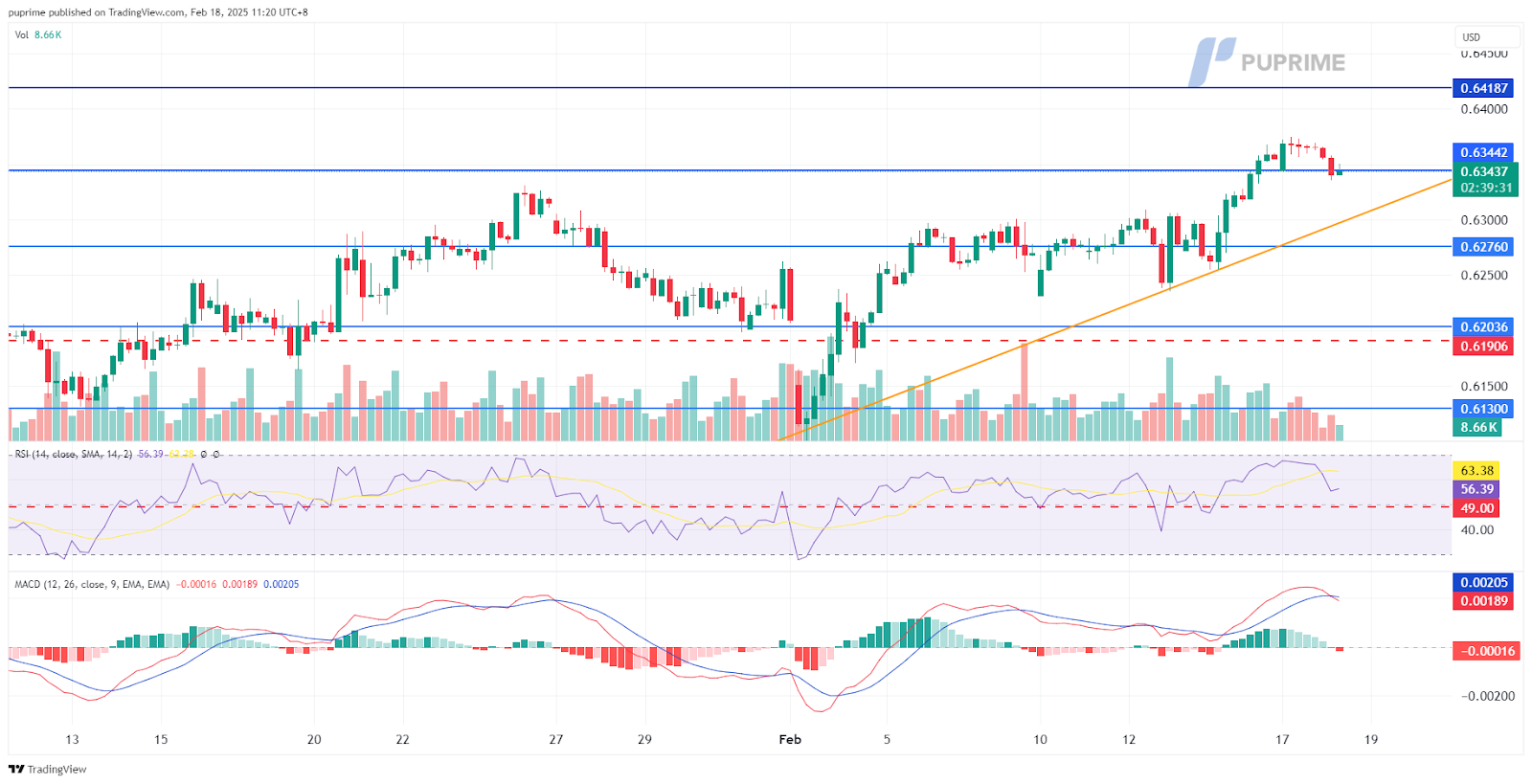Click date 17 on the time axis

tap(1282, 739)
